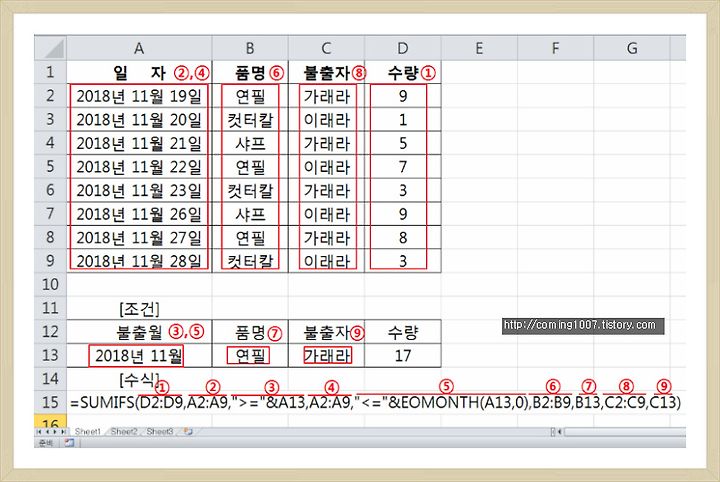Viewport: 720px width, 482px height.
Task: Open the Sheet3 tab
Action: 160,432
